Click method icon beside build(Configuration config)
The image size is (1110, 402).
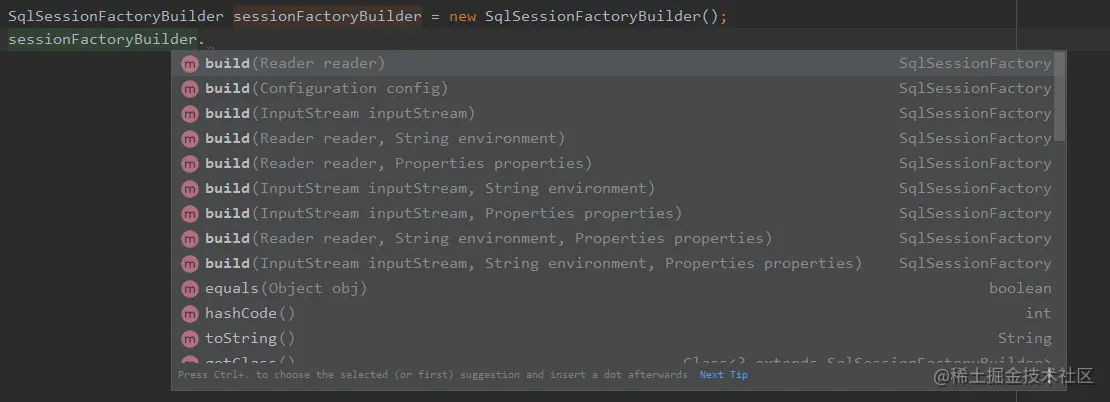[x=189, y=88]
